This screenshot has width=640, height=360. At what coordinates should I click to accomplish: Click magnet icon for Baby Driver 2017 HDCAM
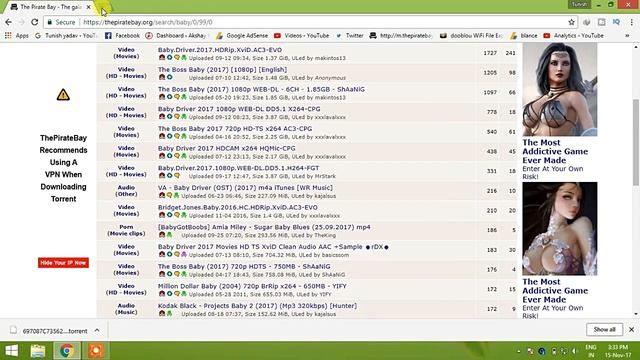162,156
